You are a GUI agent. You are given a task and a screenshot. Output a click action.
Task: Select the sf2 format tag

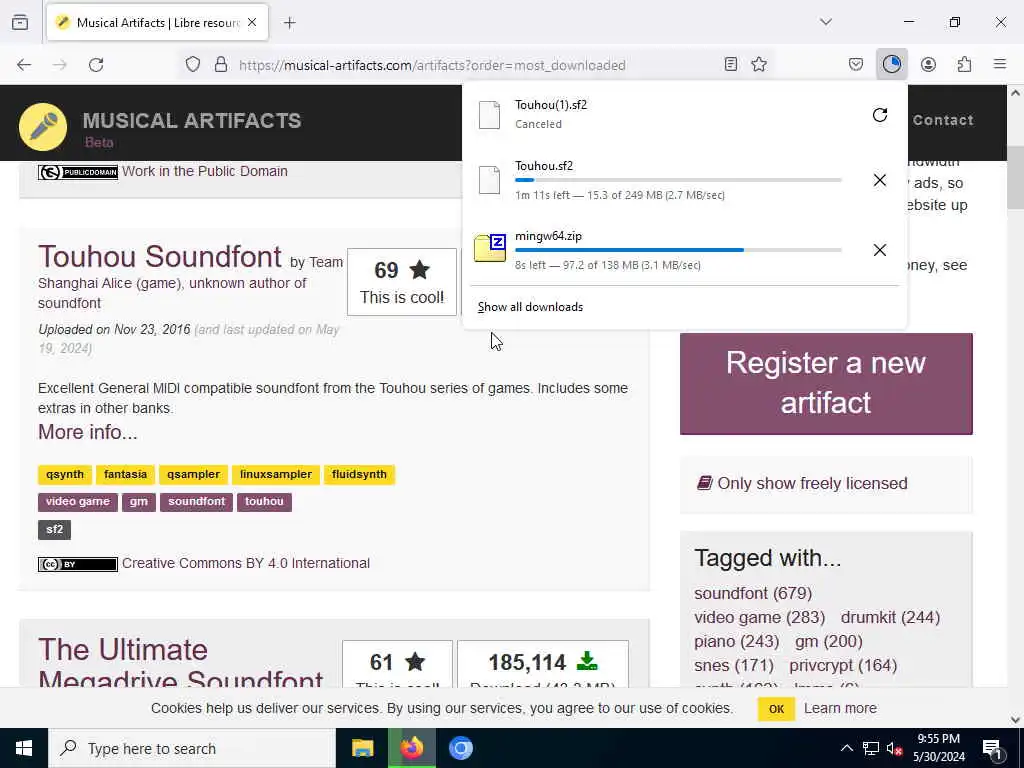click(x=54, y=530)
